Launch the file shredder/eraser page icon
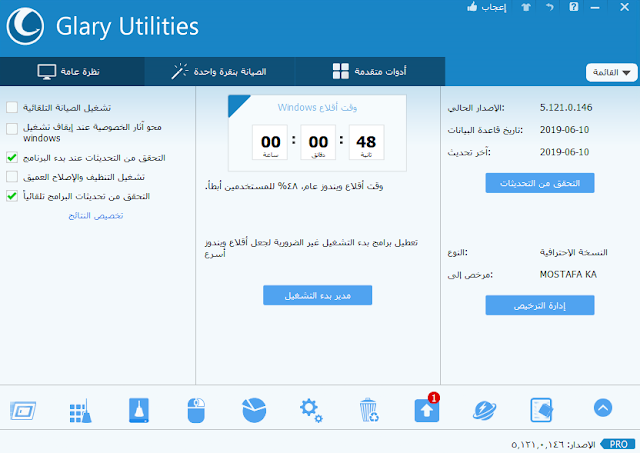Image resolution: width=640 pixels, height=453 pixels. pyautogui.click(x=542, y=410)
